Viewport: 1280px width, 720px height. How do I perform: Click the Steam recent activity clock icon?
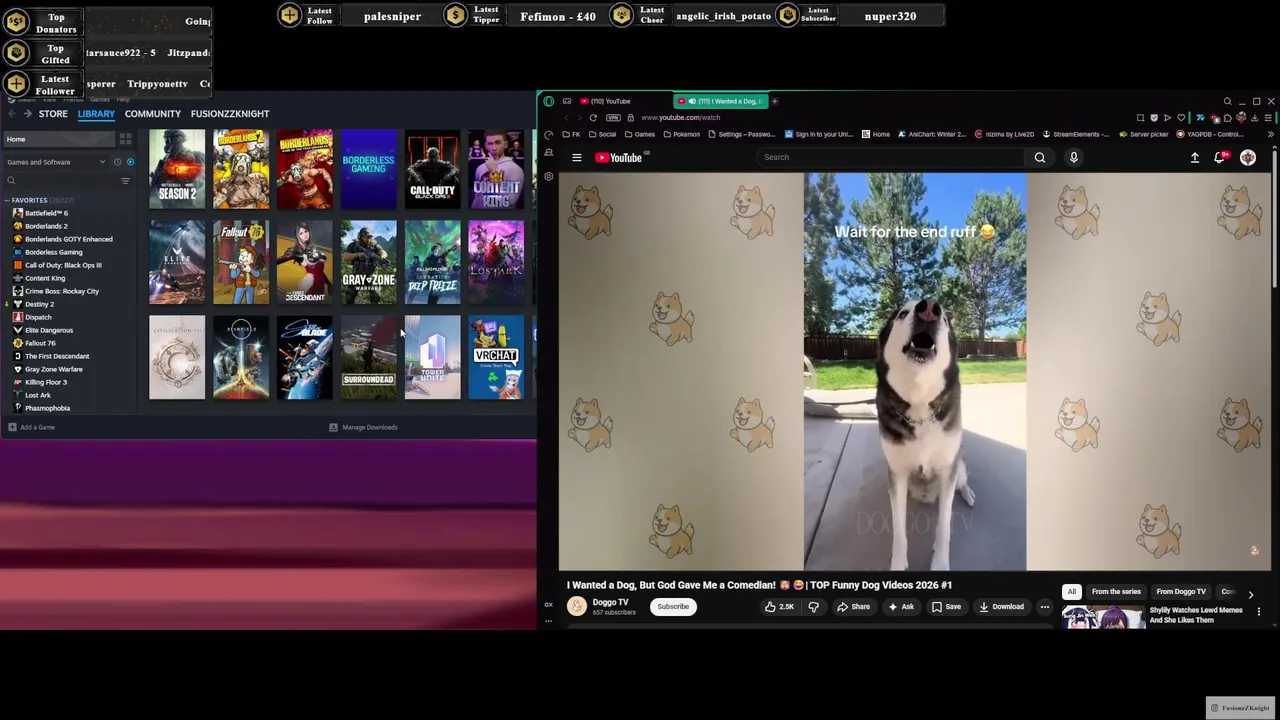click(x=117, y=162)
